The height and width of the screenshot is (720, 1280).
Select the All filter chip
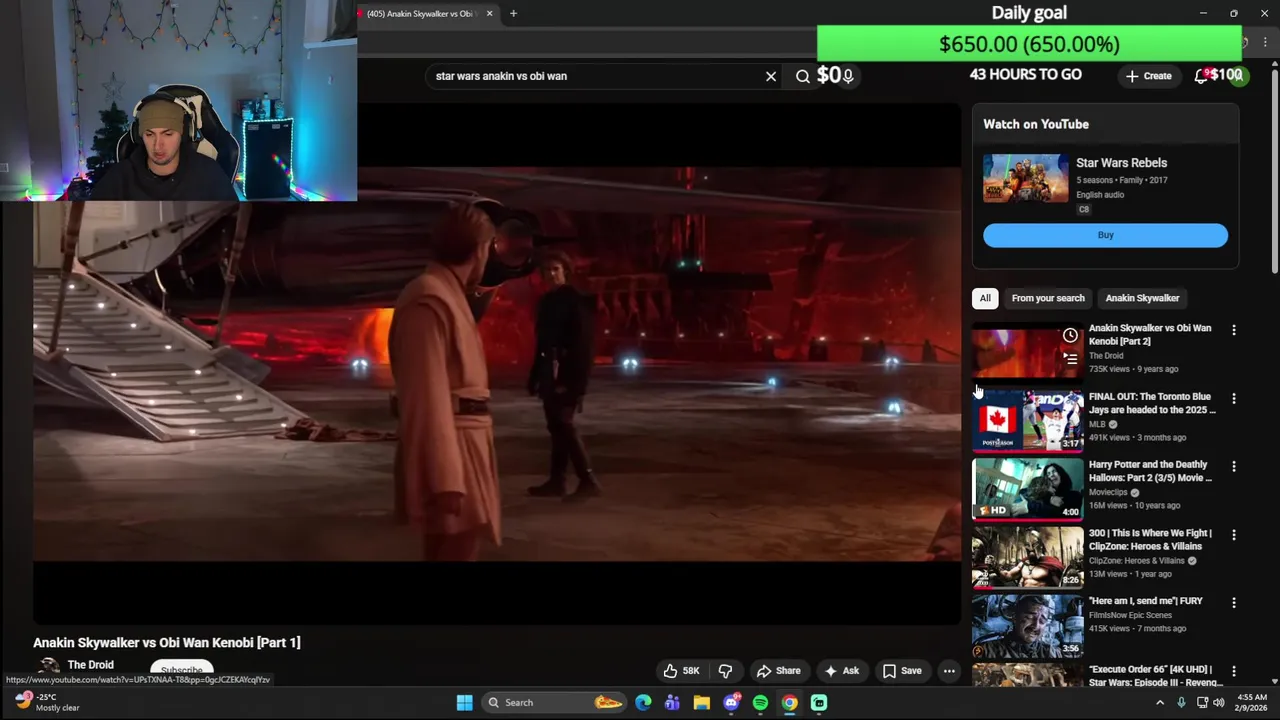[x=985, y=298]
